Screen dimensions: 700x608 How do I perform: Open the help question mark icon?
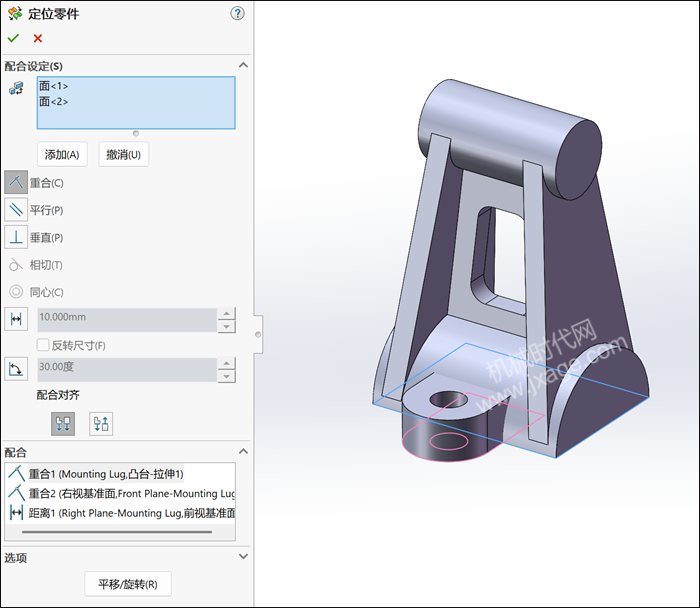[237, 13]
